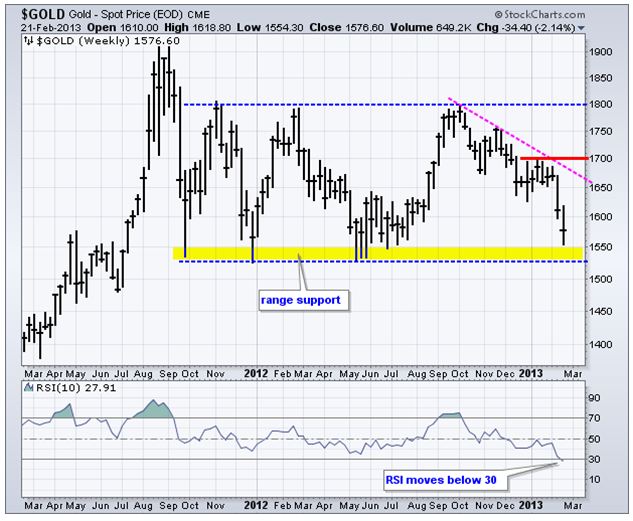Screen dimensions: 633x521
Task: Click the 1800 price axis label
Action: tap(600, 105)
